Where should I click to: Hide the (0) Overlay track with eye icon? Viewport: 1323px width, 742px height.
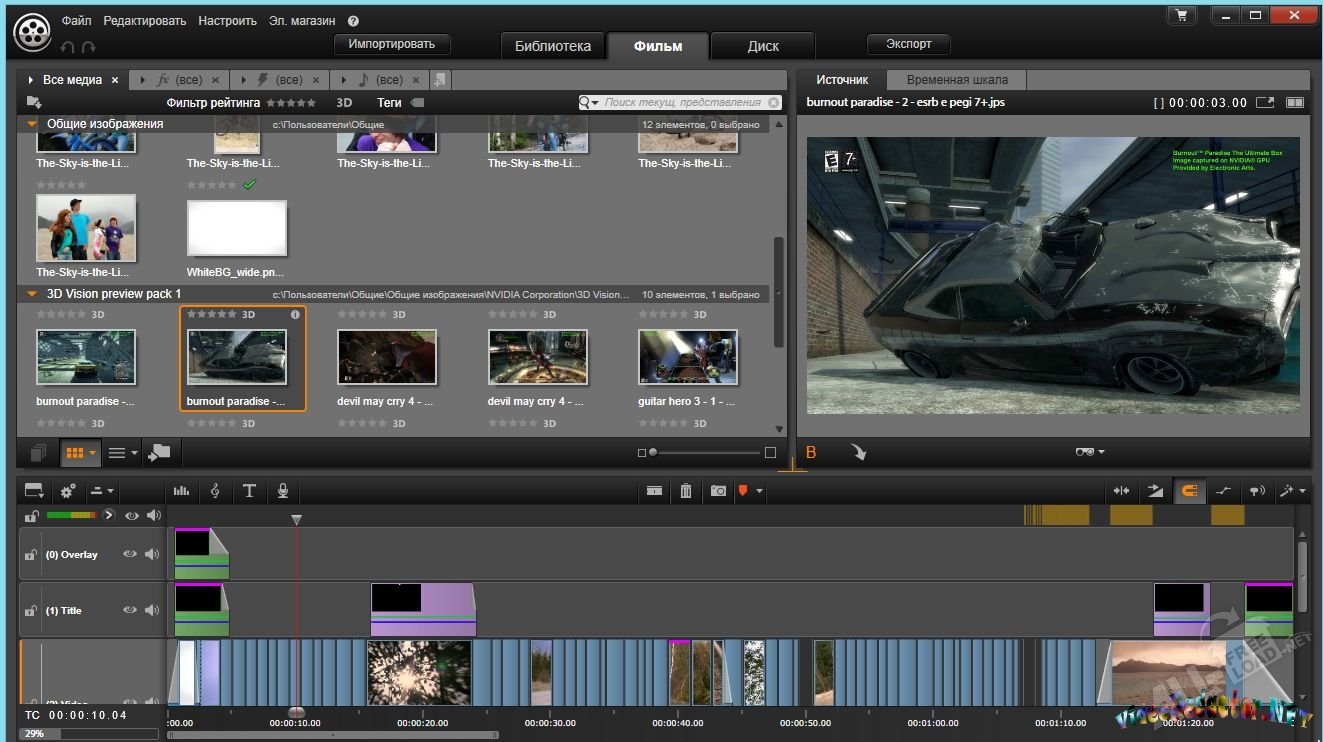tap(130, 554)
